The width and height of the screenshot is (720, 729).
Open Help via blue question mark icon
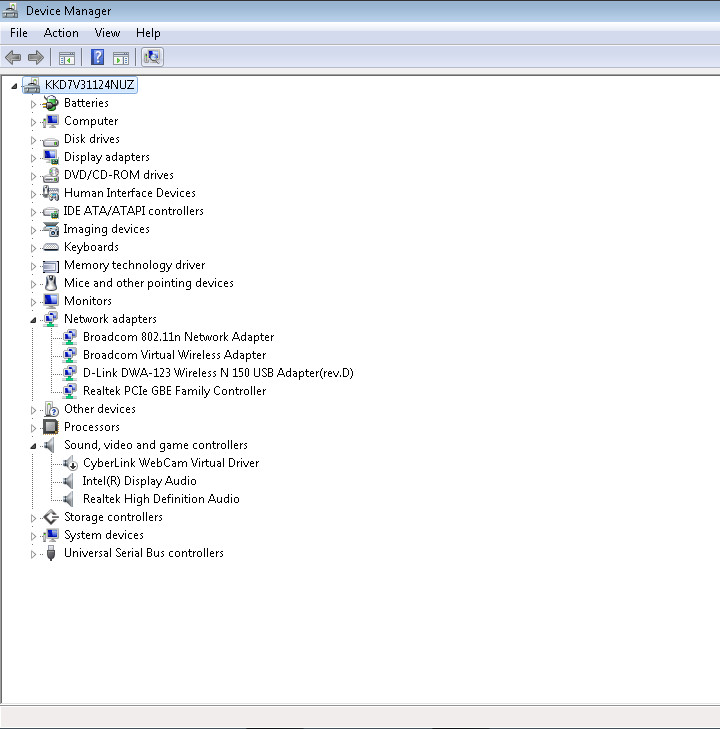[x=97, y=57]
